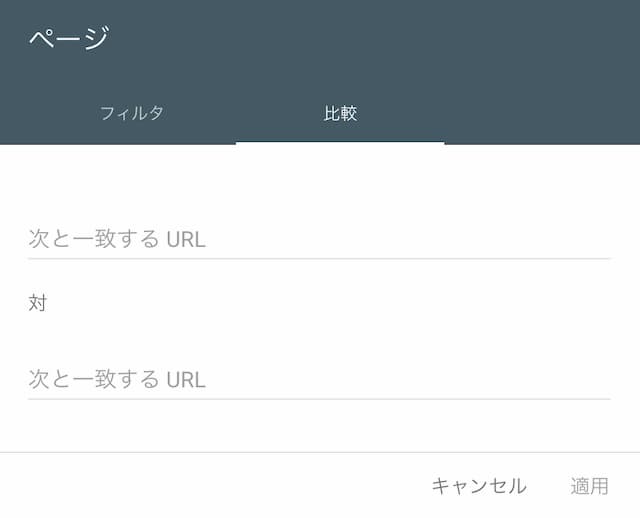Open the filter tab labeled フィルタ

coord(131,113)
